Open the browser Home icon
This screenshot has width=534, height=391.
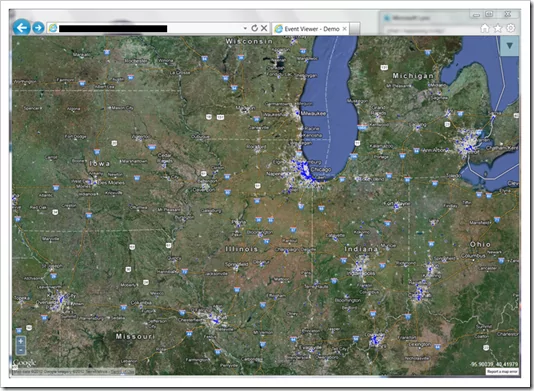click(x=485, y=28)
